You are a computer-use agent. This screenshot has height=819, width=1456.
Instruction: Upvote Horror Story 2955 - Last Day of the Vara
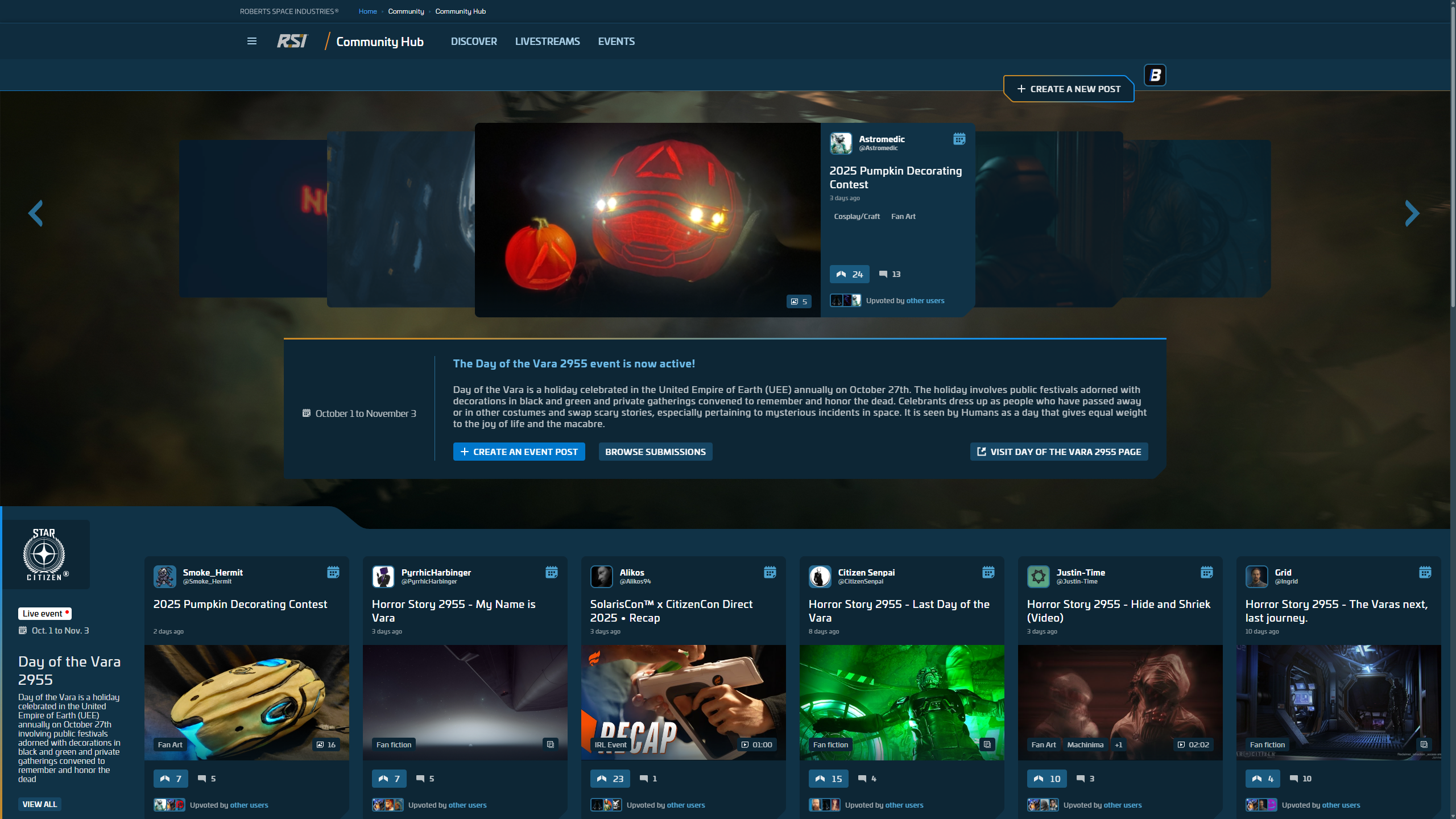[x=828, y=778]
